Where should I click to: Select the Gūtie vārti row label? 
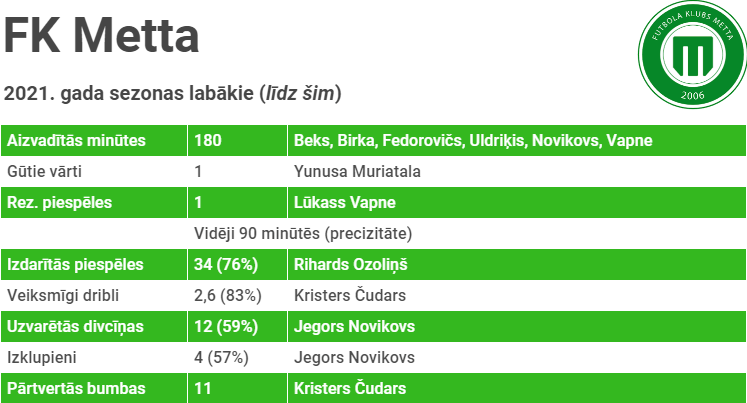pos(44,171)
